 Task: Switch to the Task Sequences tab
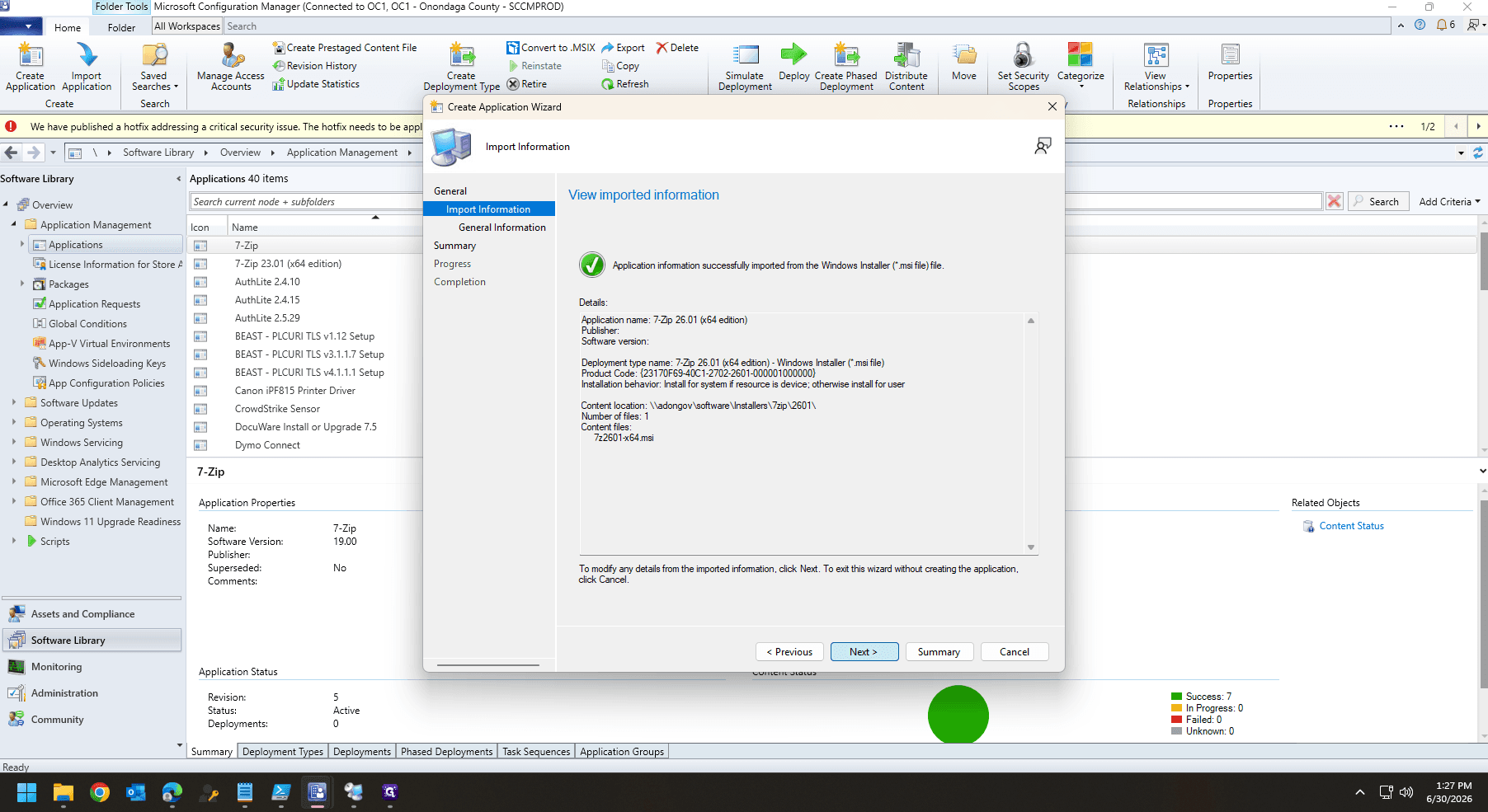tap(536, 752)
